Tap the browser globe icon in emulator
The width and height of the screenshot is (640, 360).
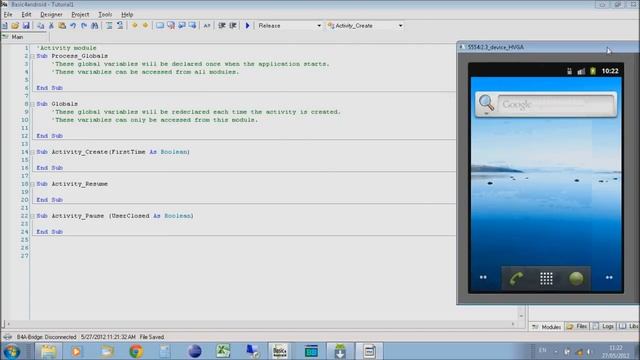point(576,278)
